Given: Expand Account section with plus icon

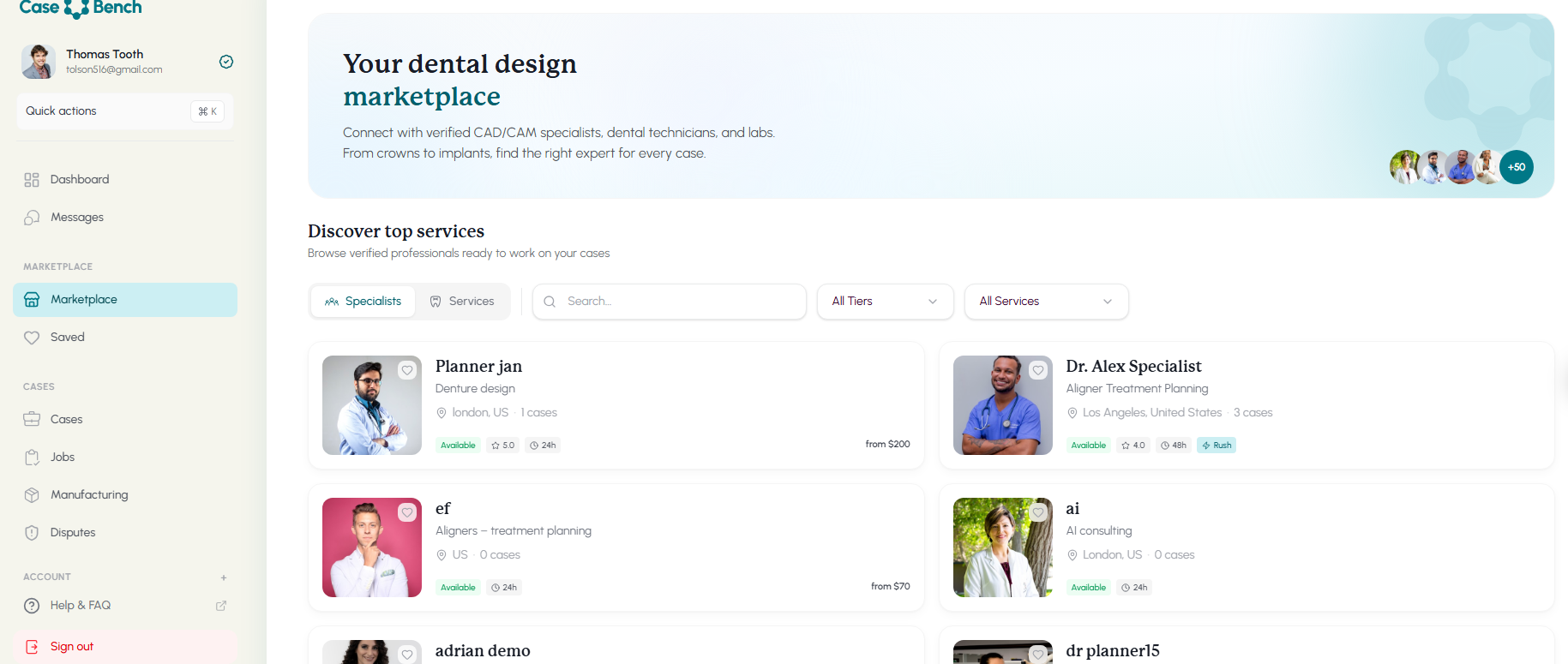Looking at the screenshot, I should [x=224, y=577].
